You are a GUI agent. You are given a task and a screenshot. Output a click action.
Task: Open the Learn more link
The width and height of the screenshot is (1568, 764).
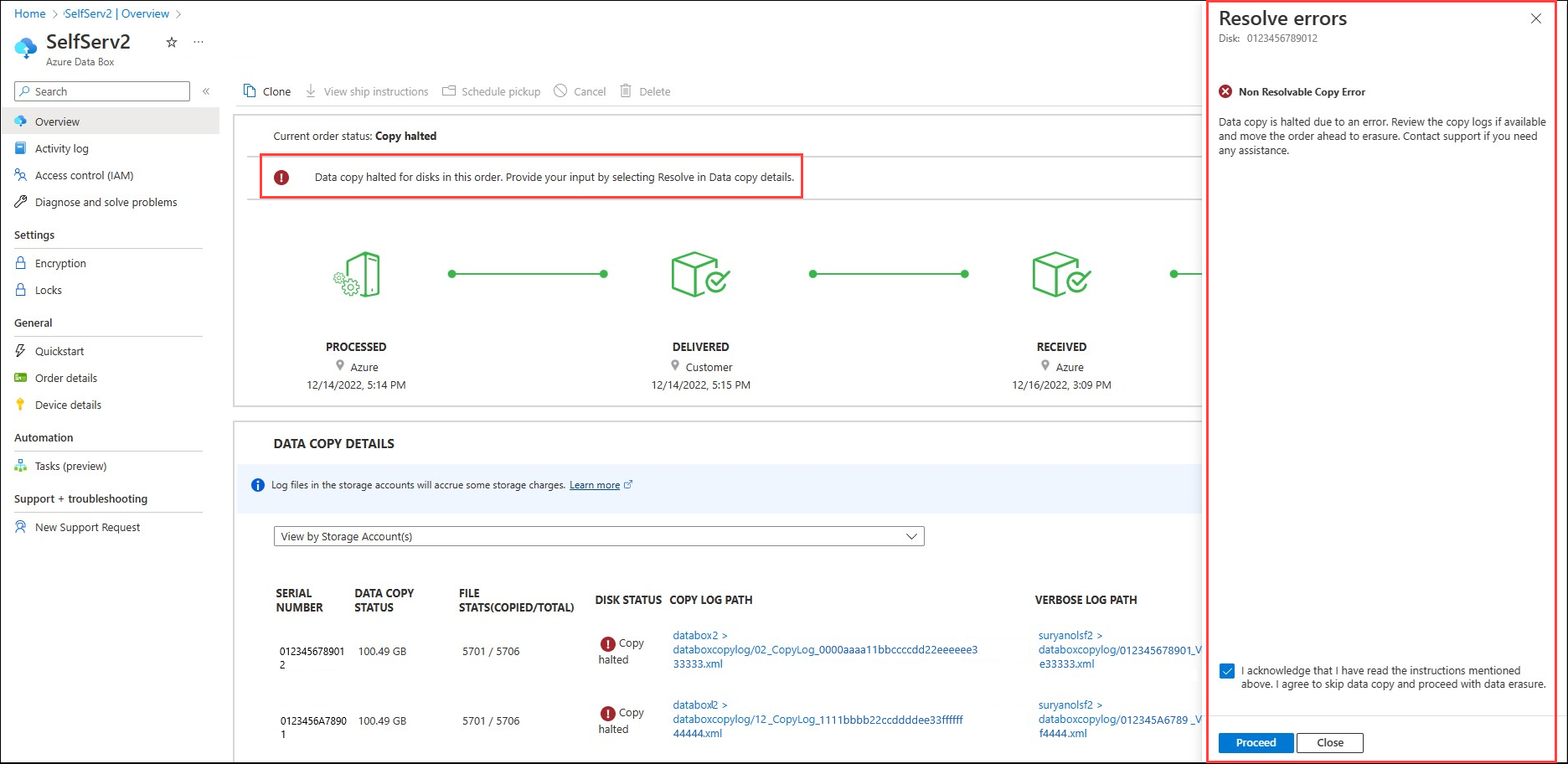point(595,485)
